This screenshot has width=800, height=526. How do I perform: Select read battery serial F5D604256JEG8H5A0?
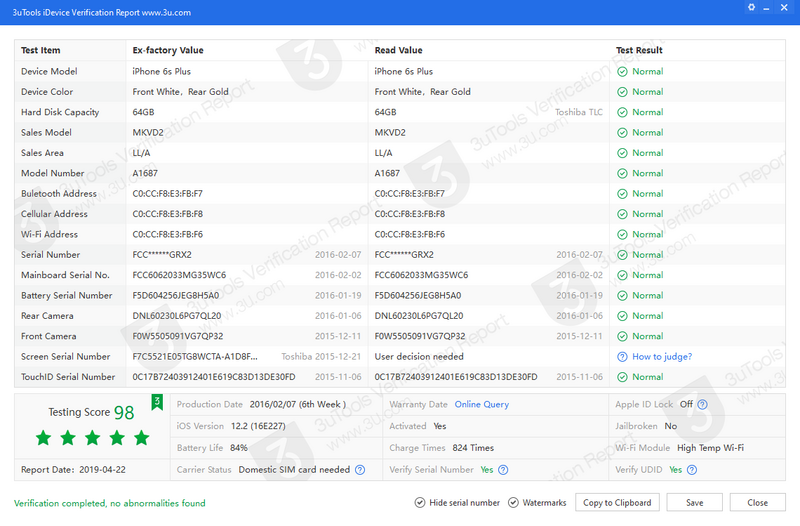[x=418, y=296]
